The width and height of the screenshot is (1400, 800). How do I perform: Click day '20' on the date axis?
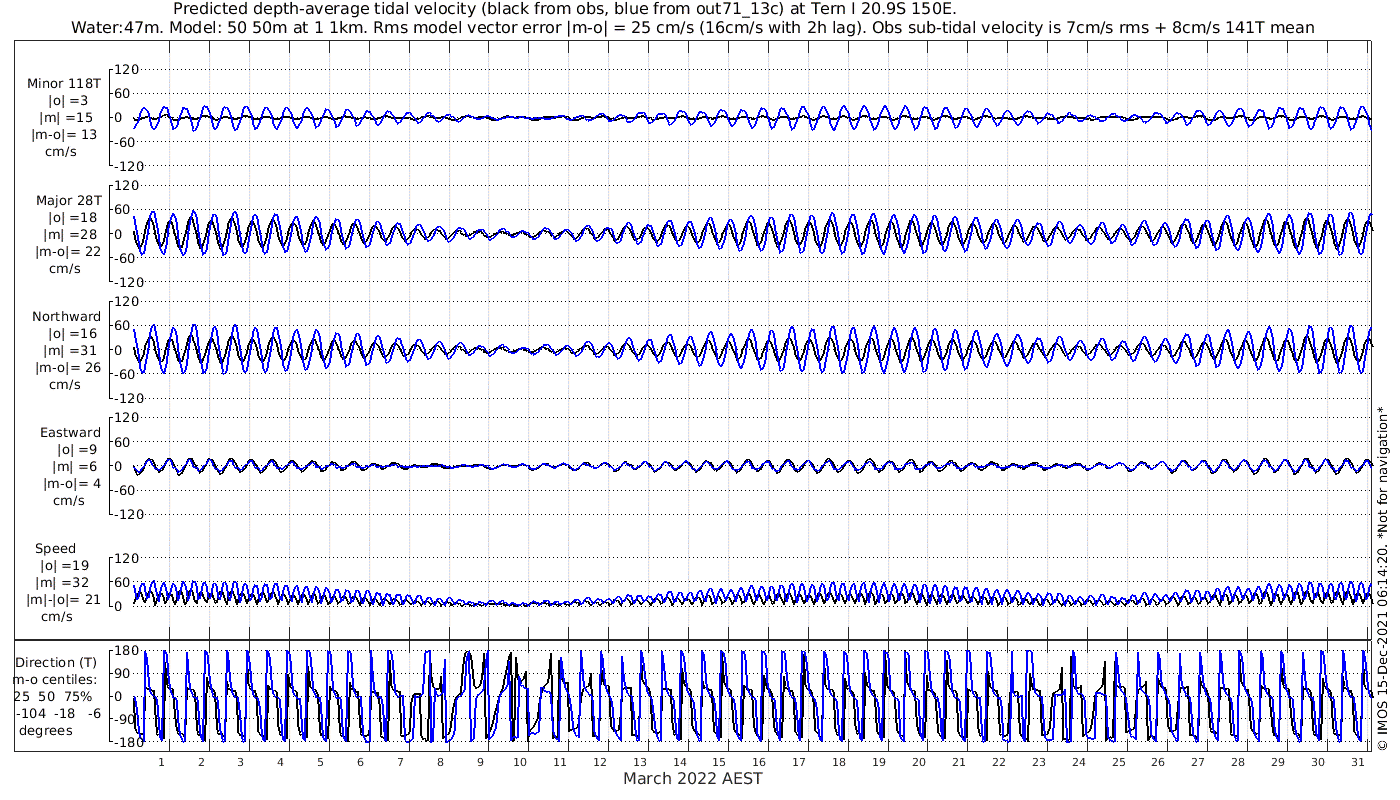coord(918,761)
